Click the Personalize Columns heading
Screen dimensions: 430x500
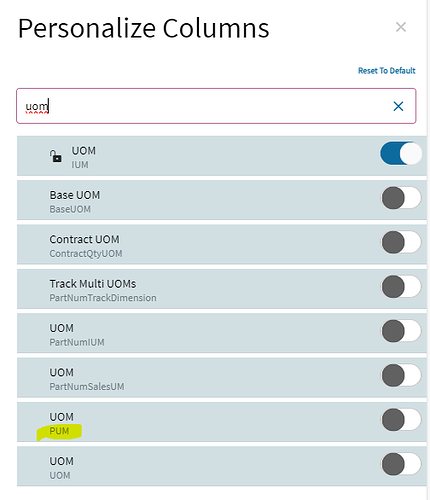[x=143, y=29]
